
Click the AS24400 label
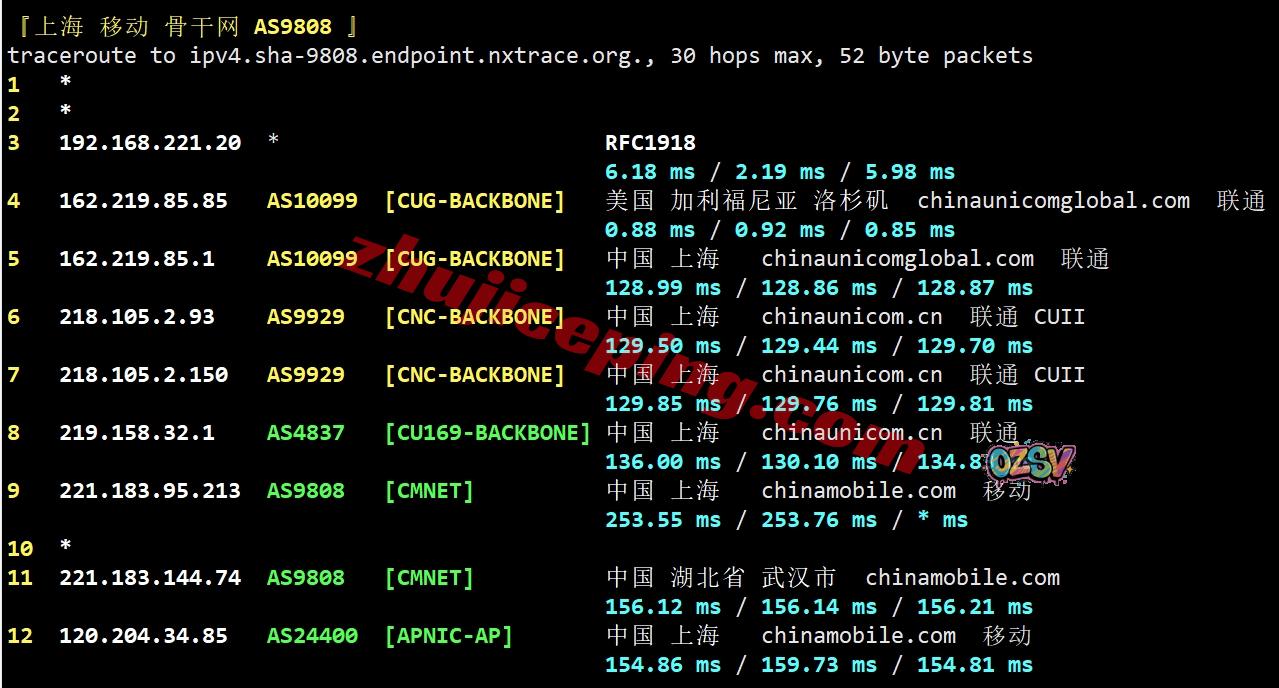pyautogui.click(x=312, y=636)
